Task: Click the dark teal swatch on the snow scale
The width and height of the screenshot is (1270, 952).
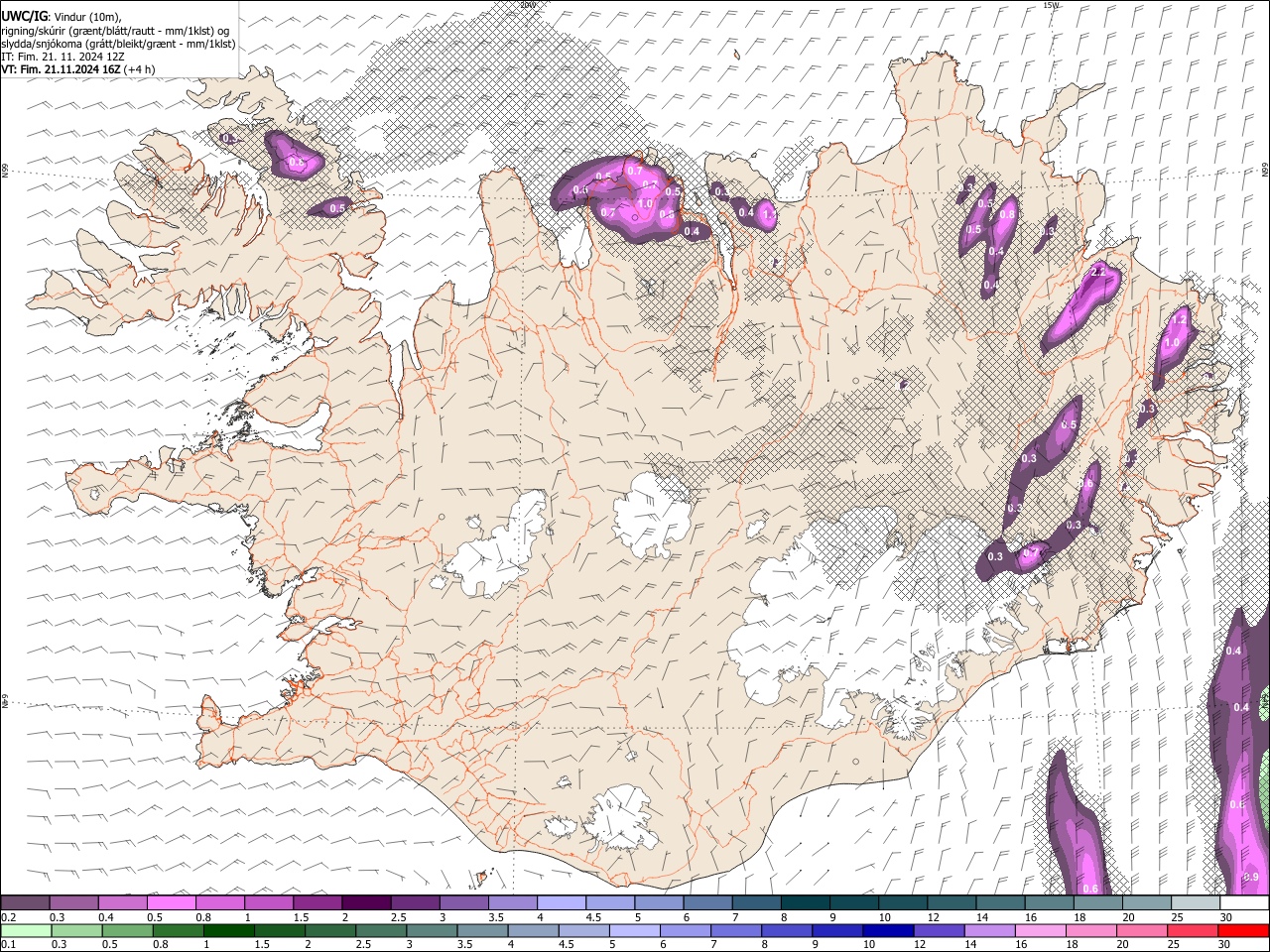Action: coord(805,903)
